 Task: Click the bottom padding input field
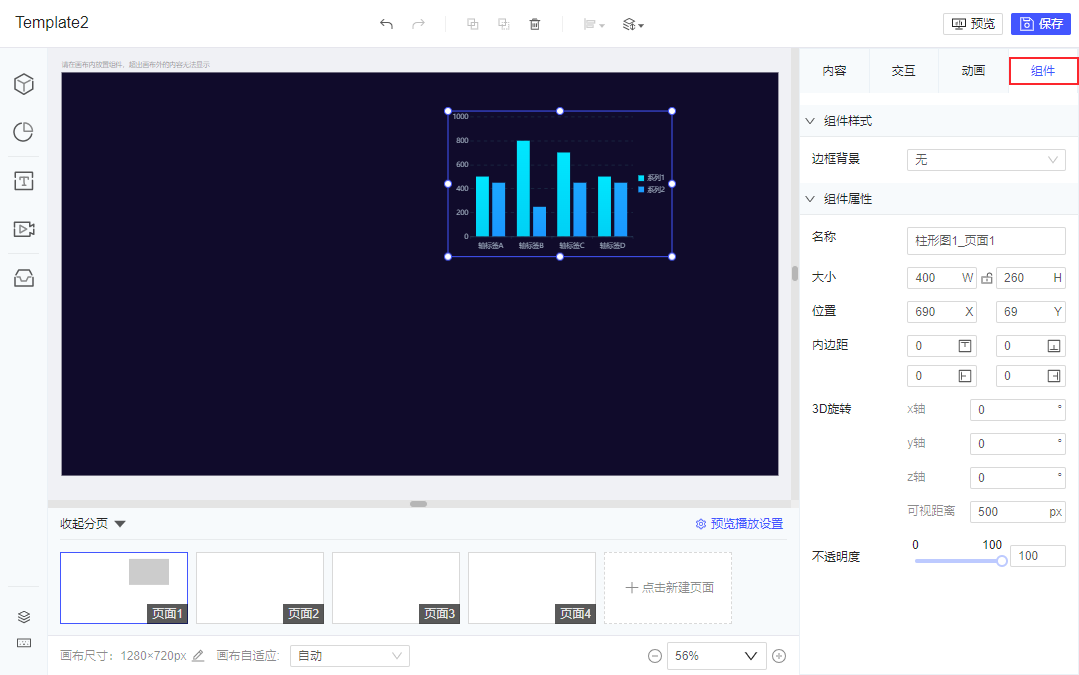[x=1031, y=346]
